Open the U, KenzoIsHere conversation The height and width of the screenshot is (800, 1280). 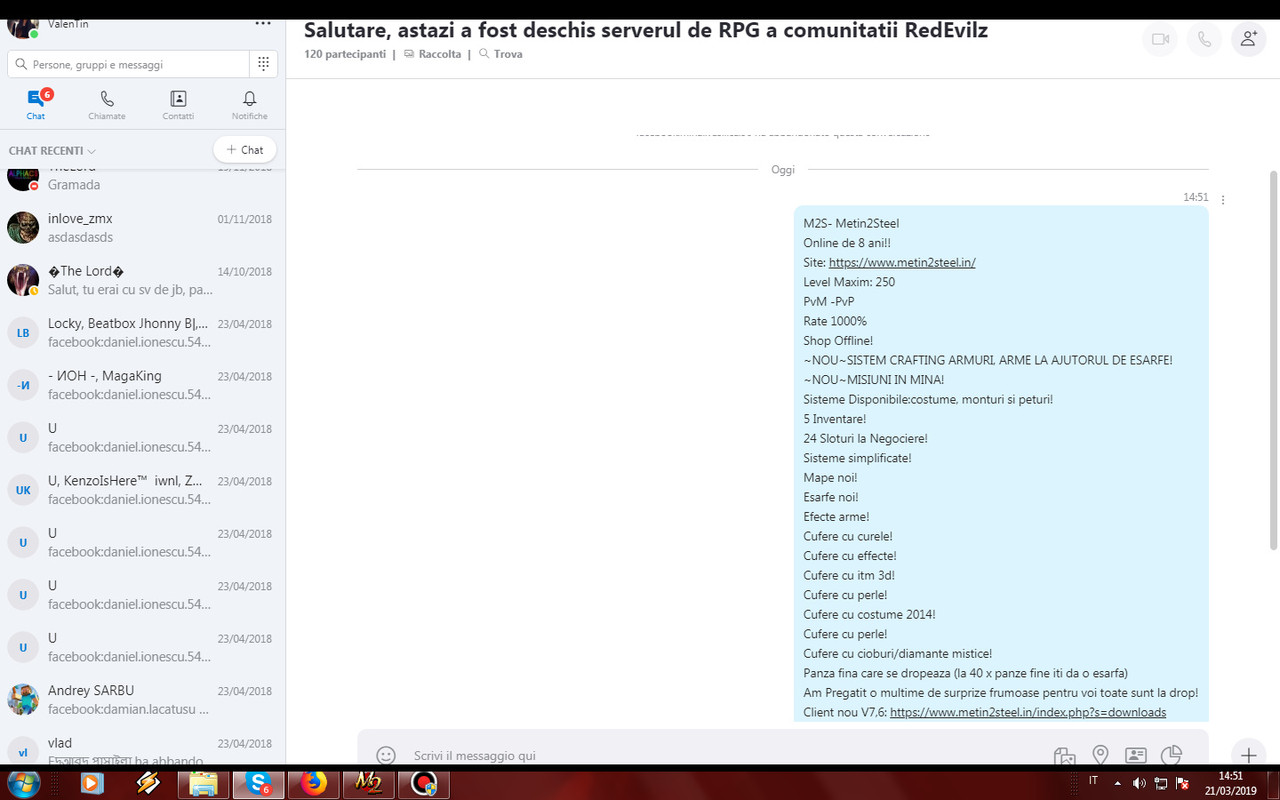[143, 490]
